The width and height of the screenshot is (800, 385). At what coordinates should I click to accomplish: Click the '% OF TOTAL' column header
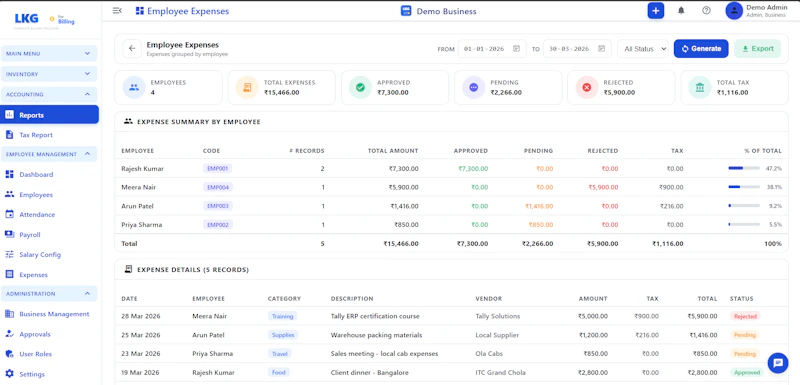point(763,151)
